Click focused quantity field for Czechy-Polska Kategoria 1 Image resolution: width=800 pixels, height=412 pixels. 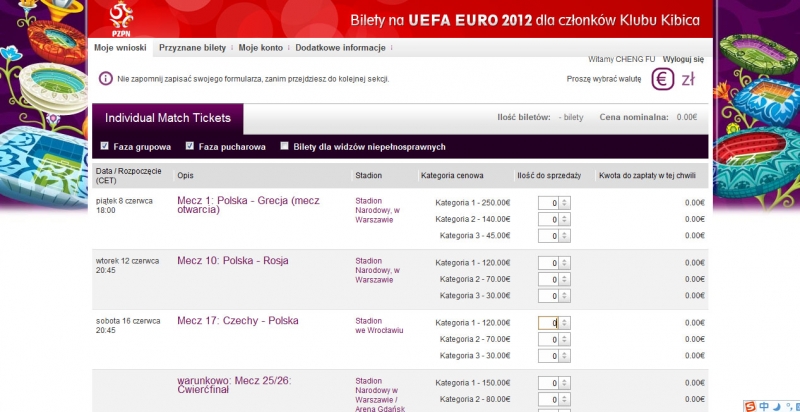(548, 323)
